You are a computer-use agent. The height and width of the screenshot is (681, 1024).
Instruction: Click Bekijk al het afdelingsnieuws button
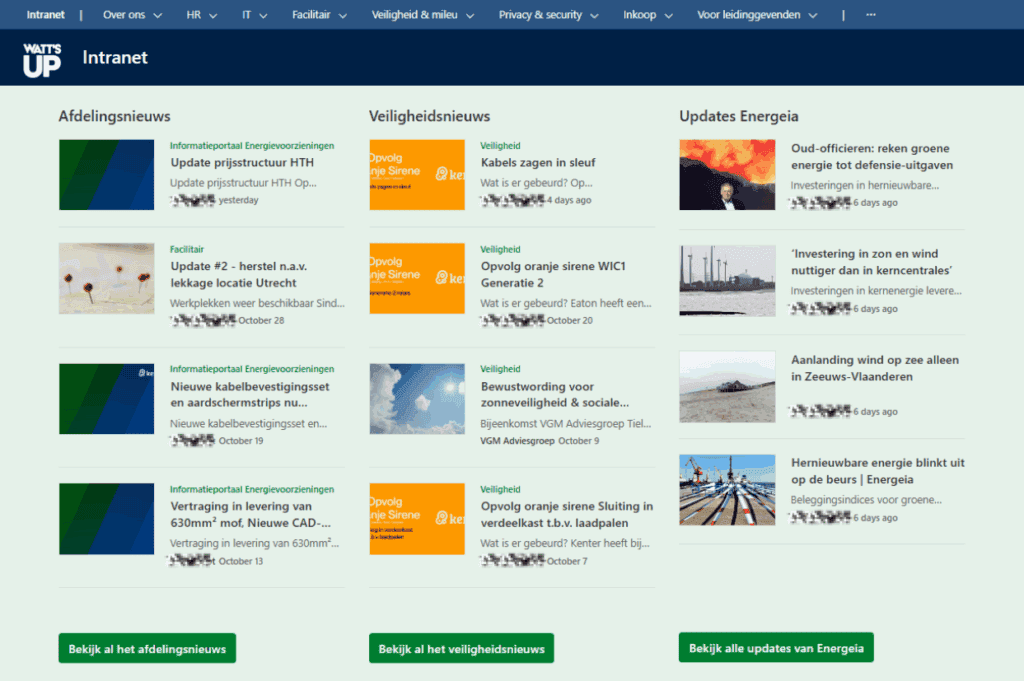(147, 648)
